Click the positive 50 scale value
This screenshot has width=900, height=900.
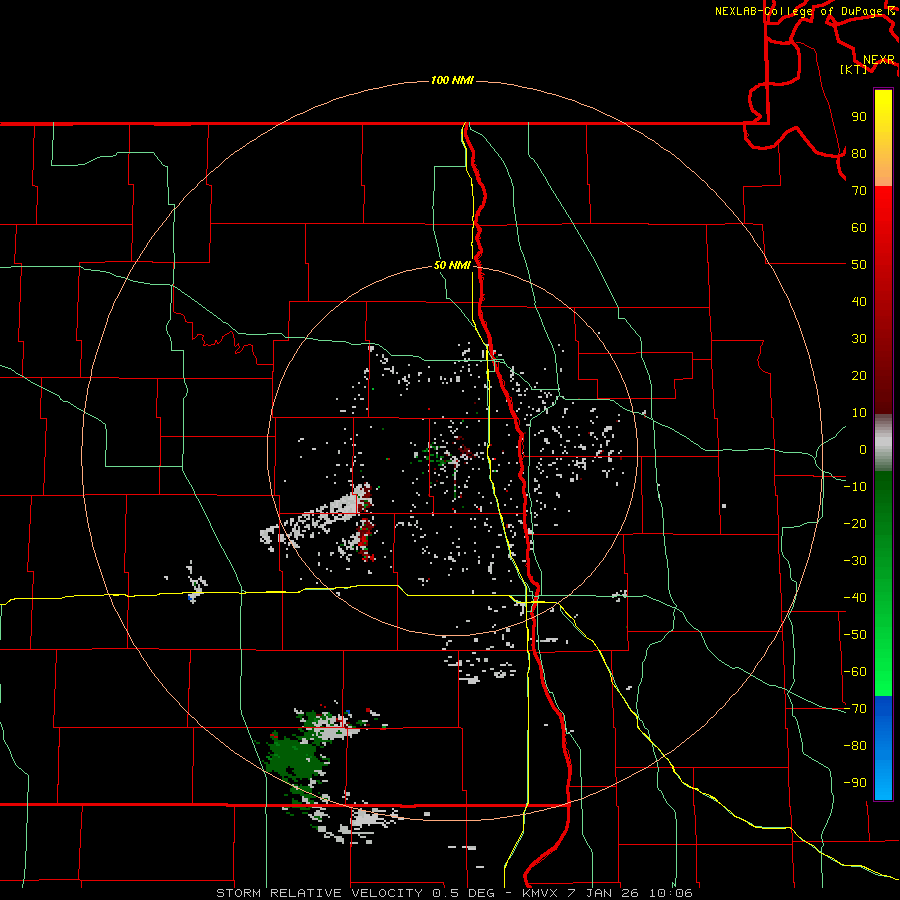click(859, 265)
